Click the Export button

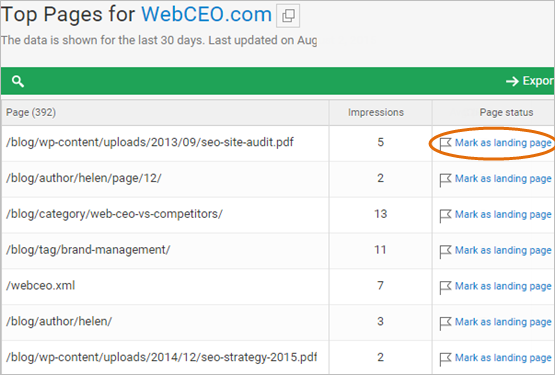(x=530, y=81)
